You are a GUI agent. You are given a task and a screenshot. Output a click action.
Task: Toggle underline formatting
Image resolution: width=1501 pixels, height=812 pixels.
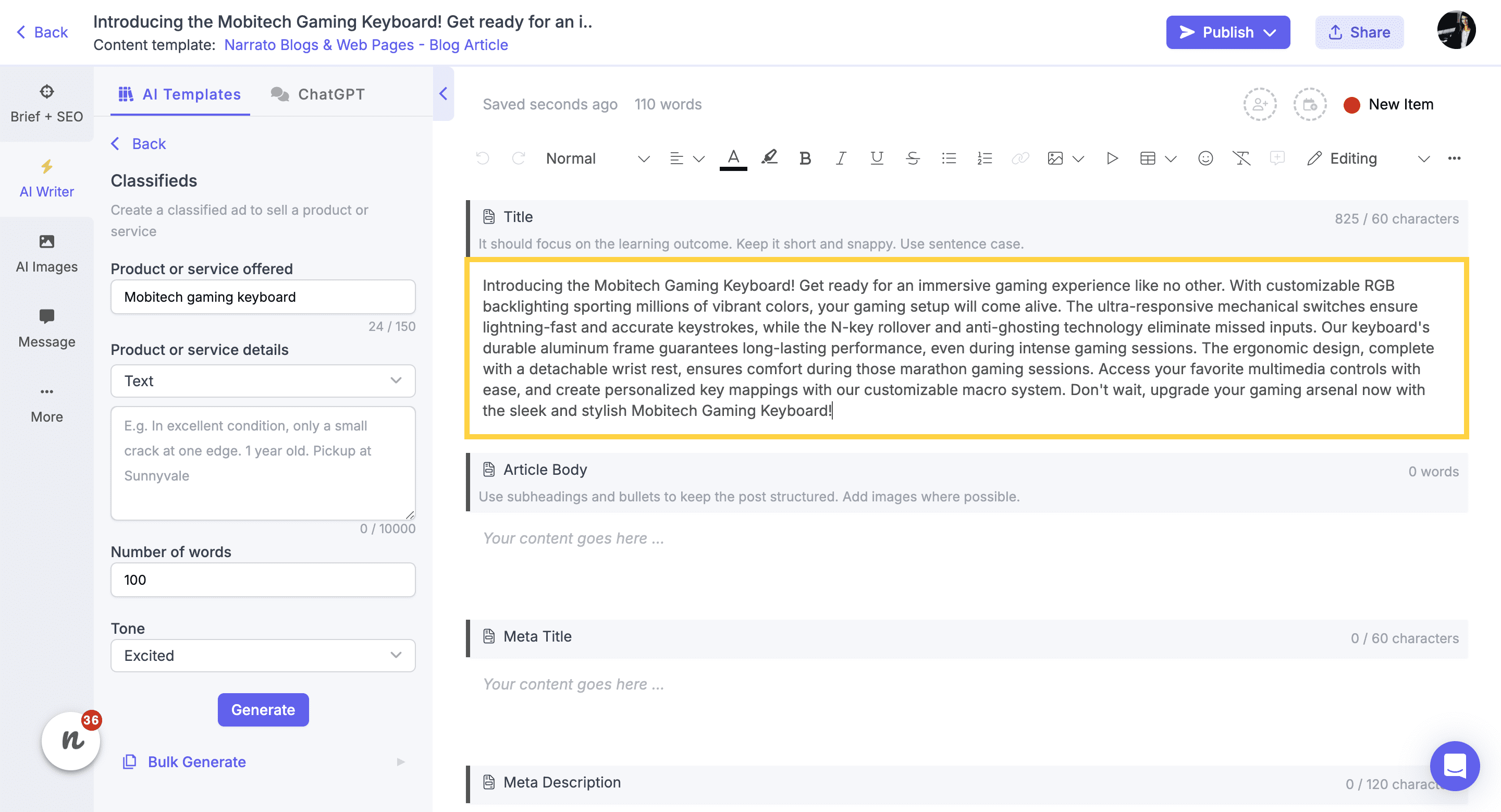tap(876, 158)
